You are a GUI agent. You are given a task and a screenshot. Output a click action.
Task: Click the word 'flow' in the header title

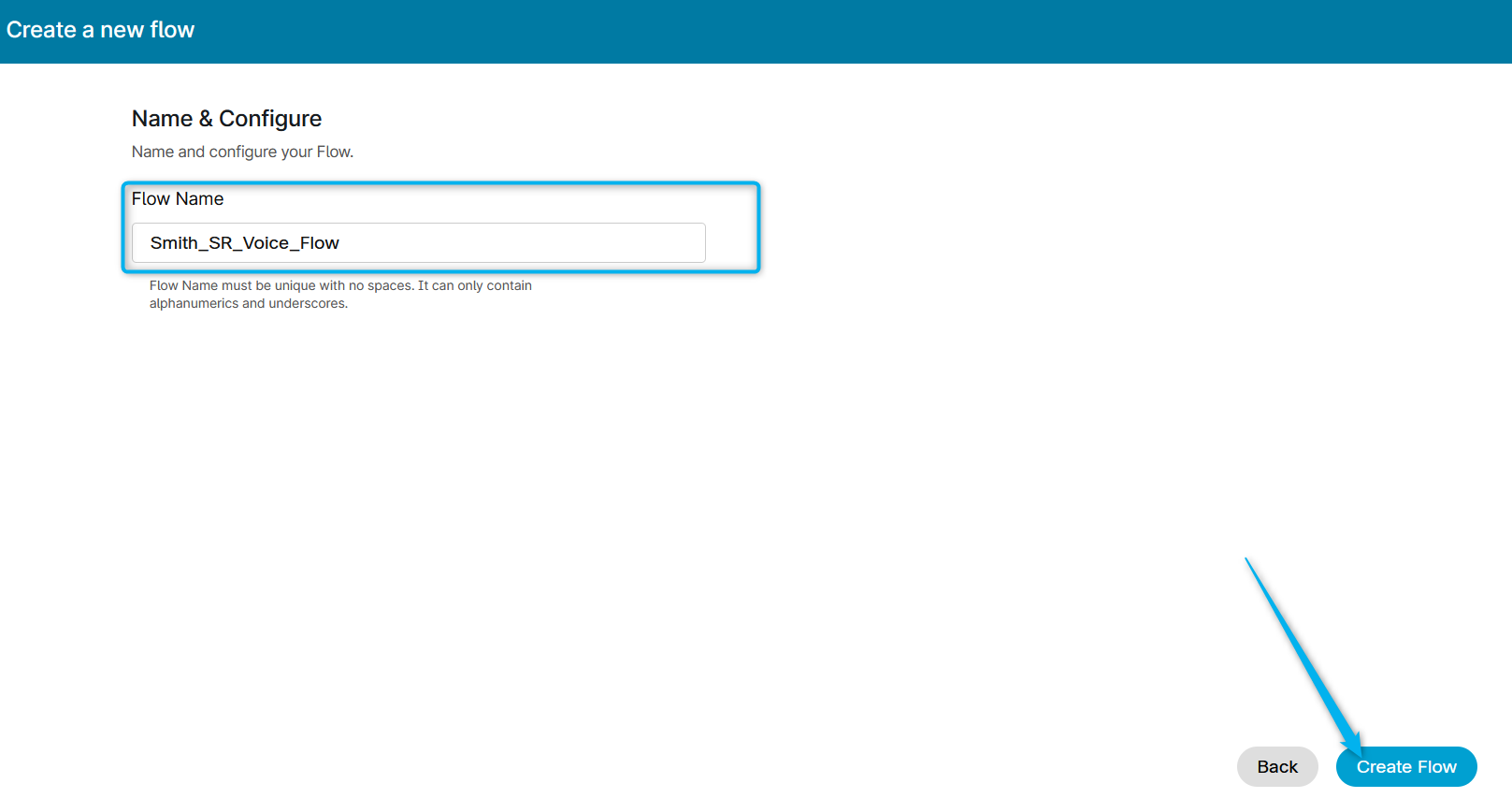(x=172, y=30)
